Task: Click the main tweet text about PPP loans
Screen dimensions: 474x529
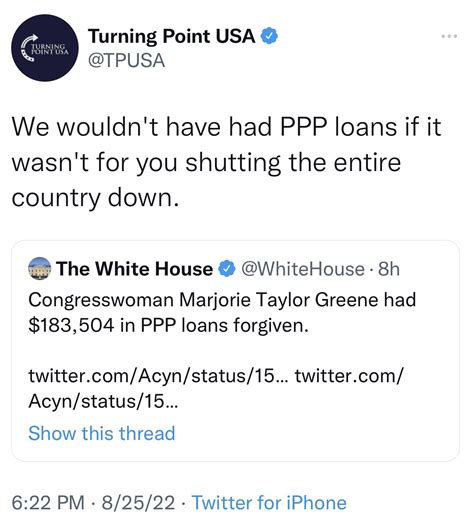Action: [227, 162]
